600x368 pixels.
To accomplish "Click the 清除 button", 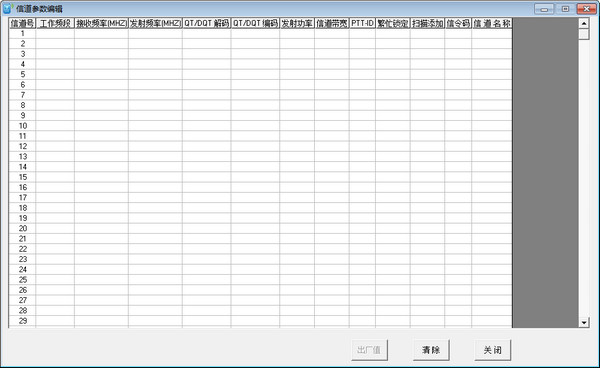I will click(x=431, y=350).
